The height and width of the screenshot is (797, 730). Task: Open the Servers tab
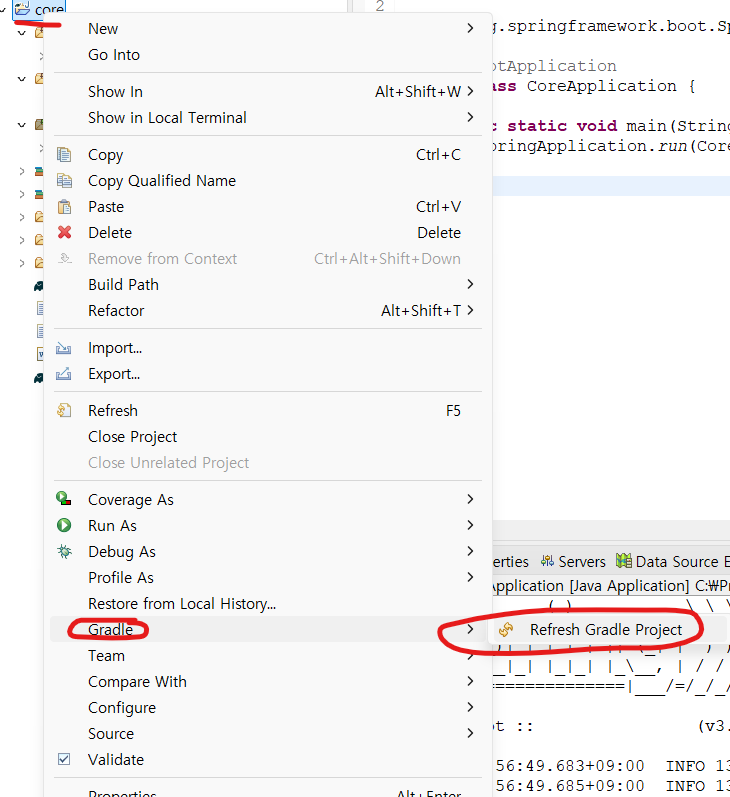point(573,561)
